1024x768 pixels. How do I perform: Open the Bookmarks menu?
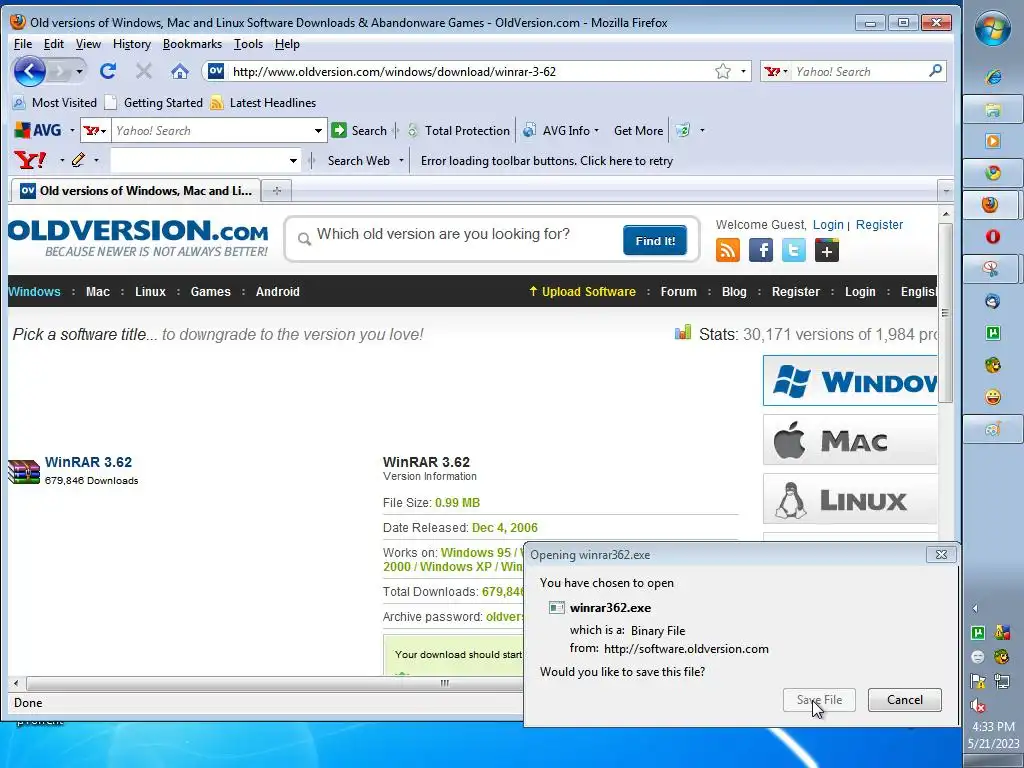(x=192, y=44)
